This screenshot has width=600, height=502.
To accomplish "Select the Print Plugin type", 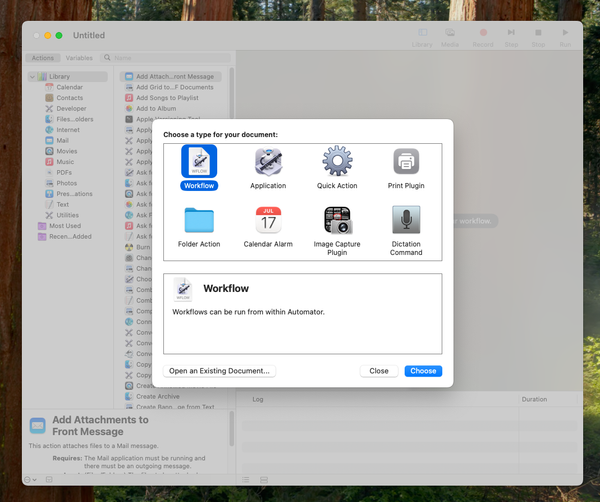I will click(406, 168).
